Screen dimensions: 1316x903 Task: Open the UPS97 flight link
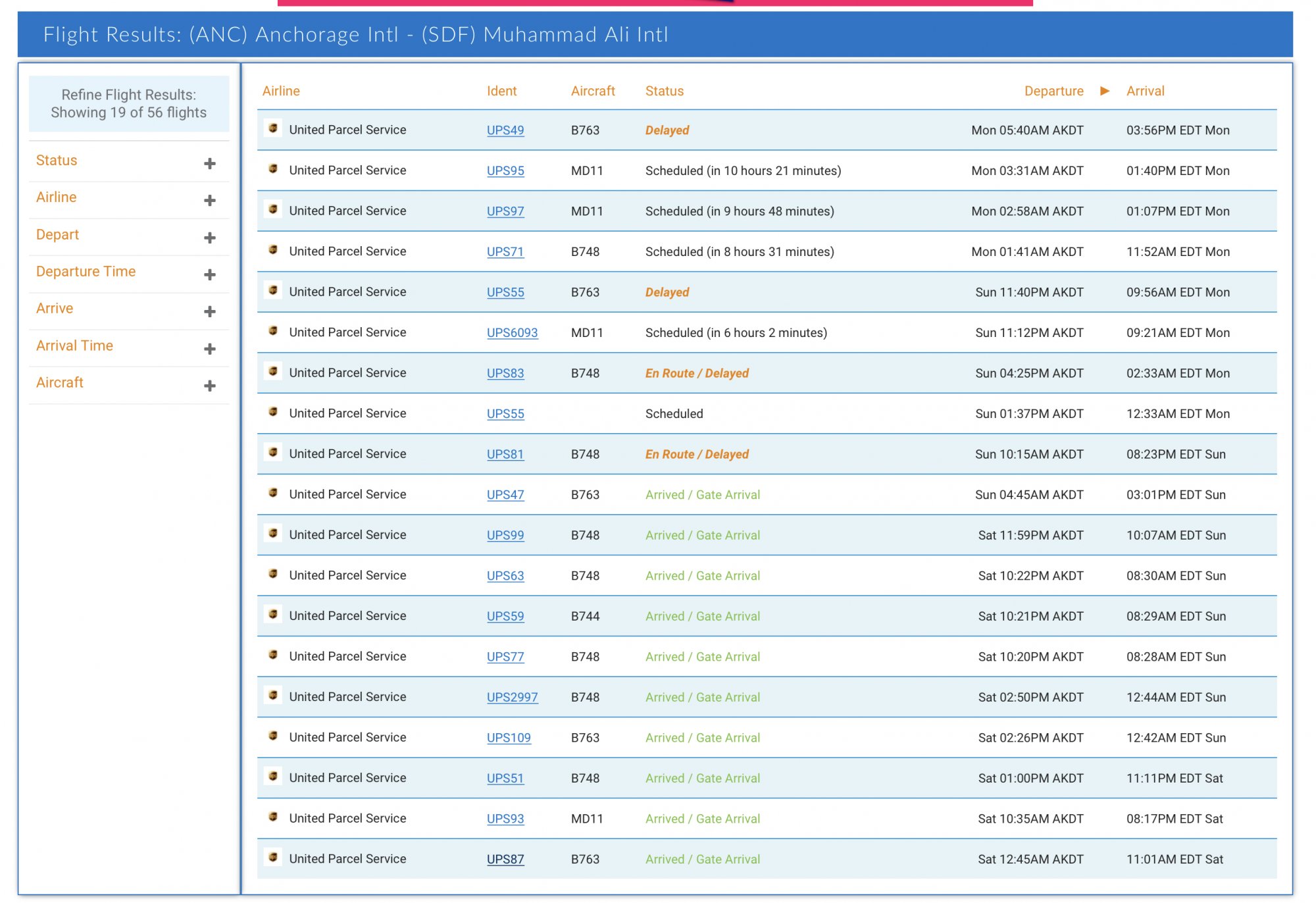tap(505, 211)
